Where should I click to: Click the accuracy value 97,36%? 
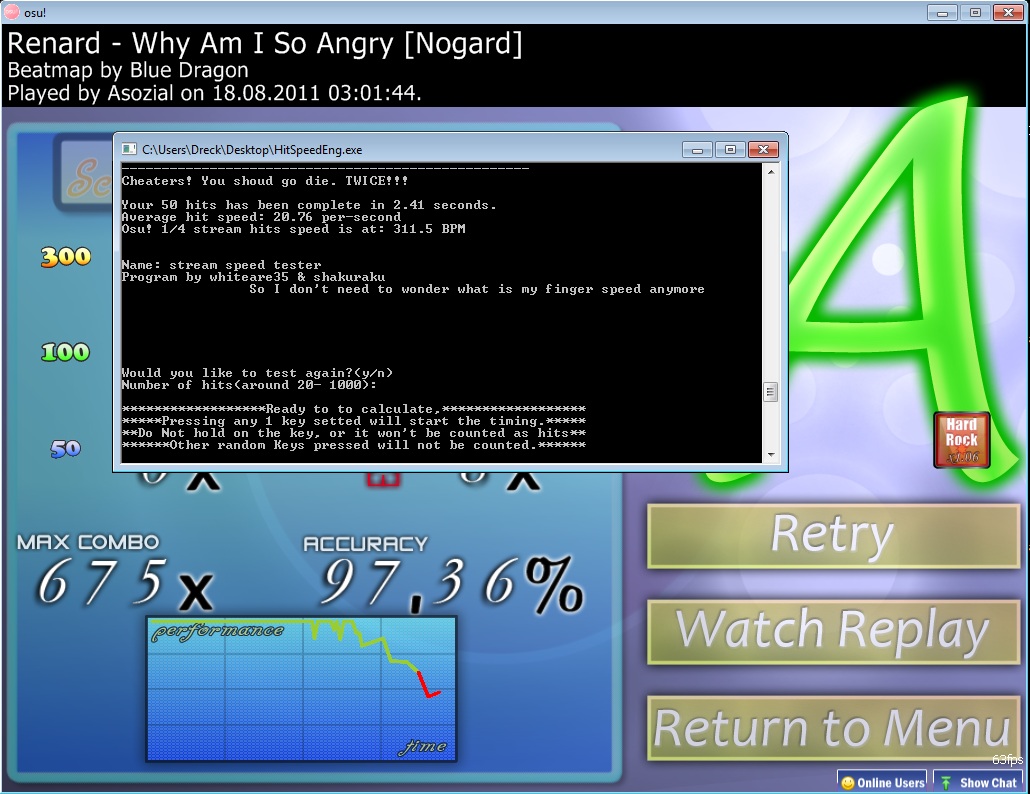pos(451,584)
